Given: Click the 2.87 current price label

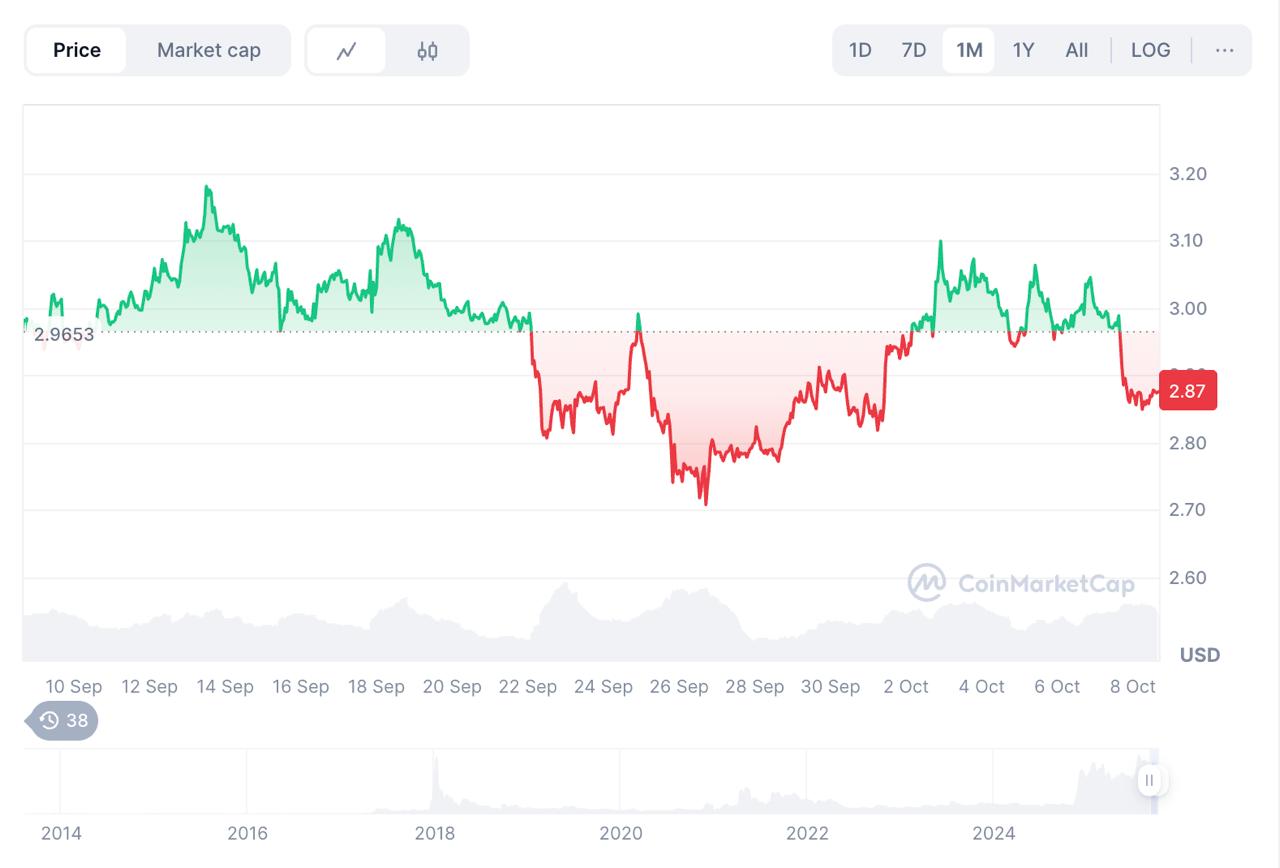Looking at the screenshot, I should coord(1187,391).
